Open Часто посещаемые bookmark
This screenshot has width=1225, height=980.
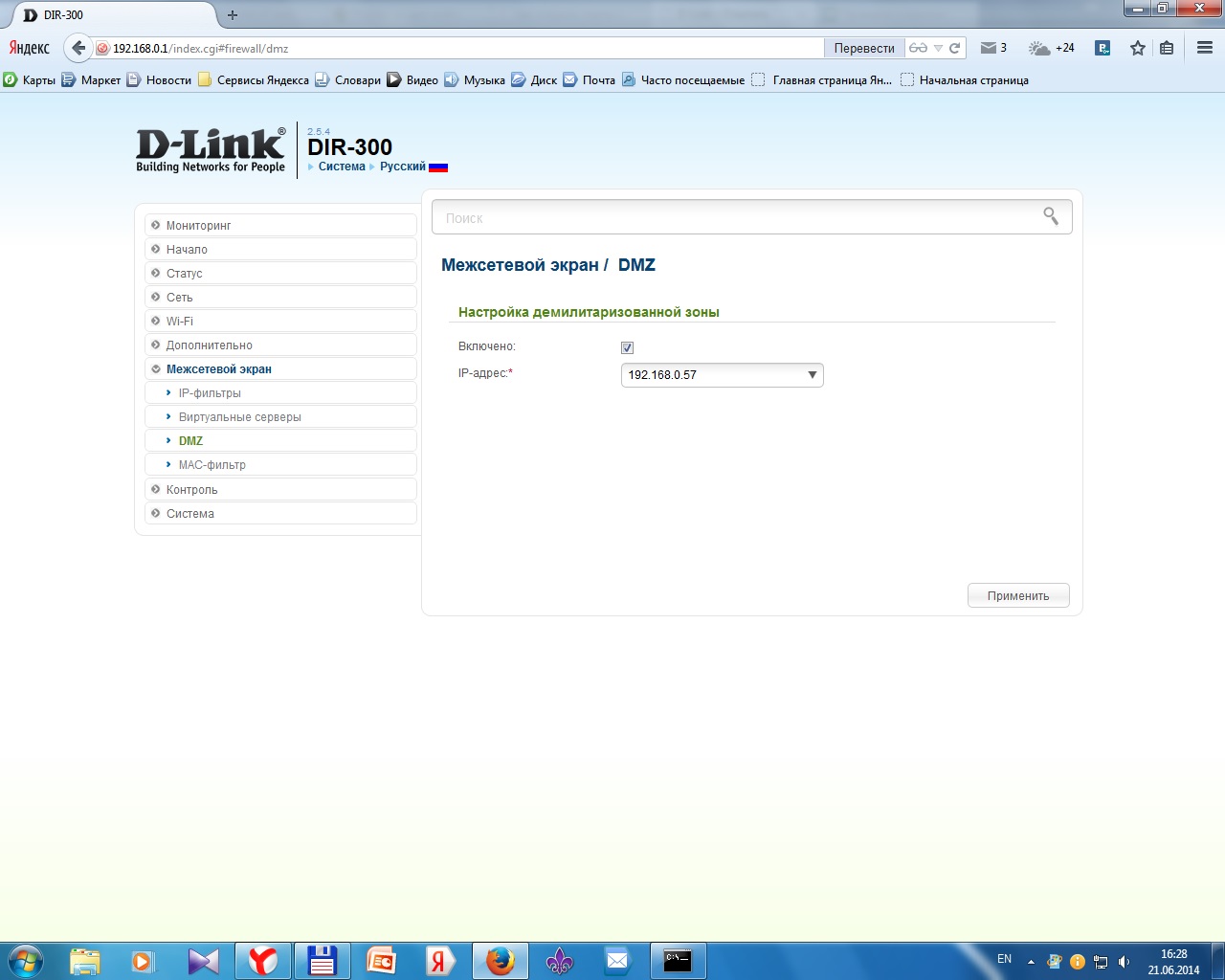(683, 80)
